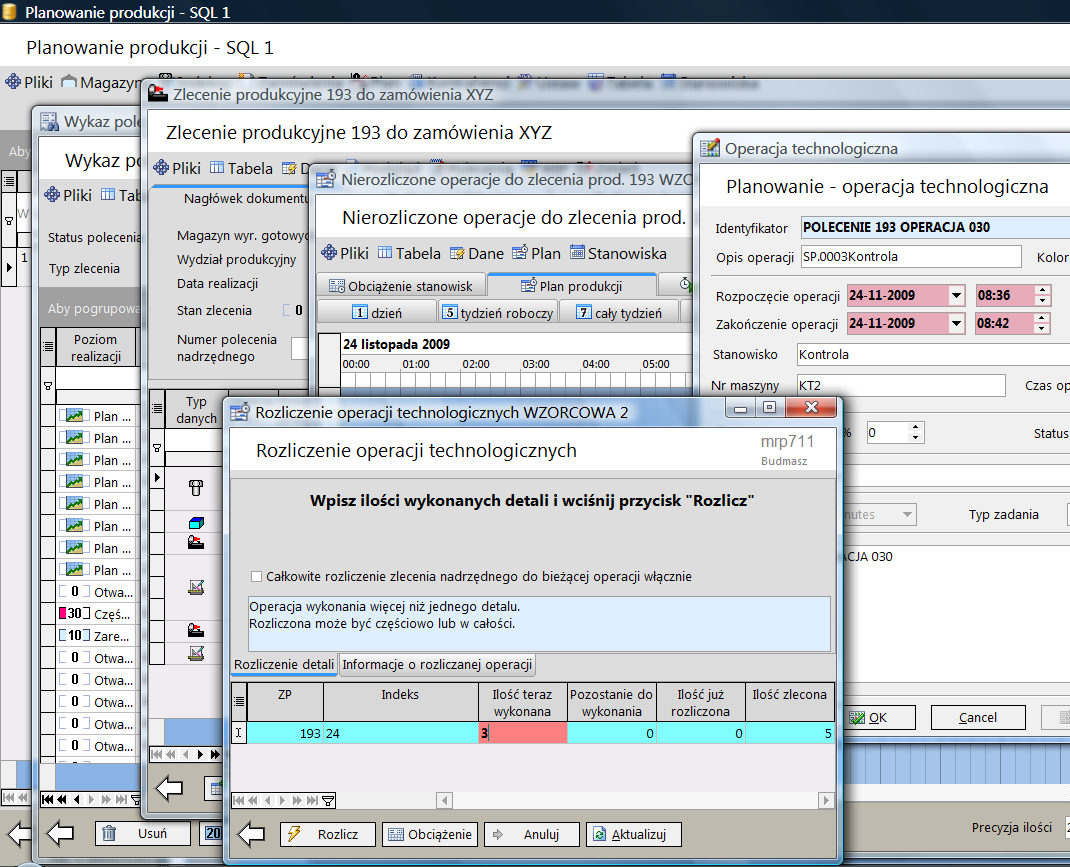Click the Usuń button in Wykaz window
This screenshot has height=867, width=1070.
[x=143, y=833]
